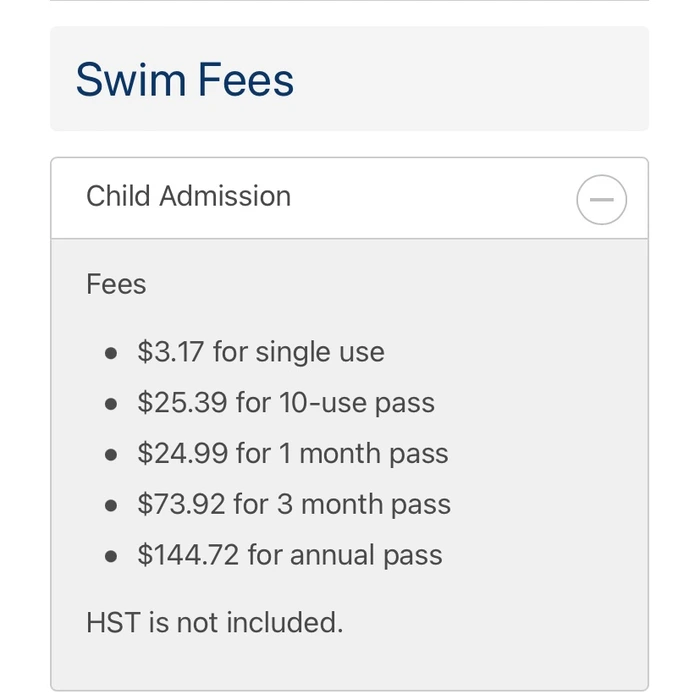Click the bullet beside the 3 month pass
This screenshot has height=700, width=700.
[110, 506]
